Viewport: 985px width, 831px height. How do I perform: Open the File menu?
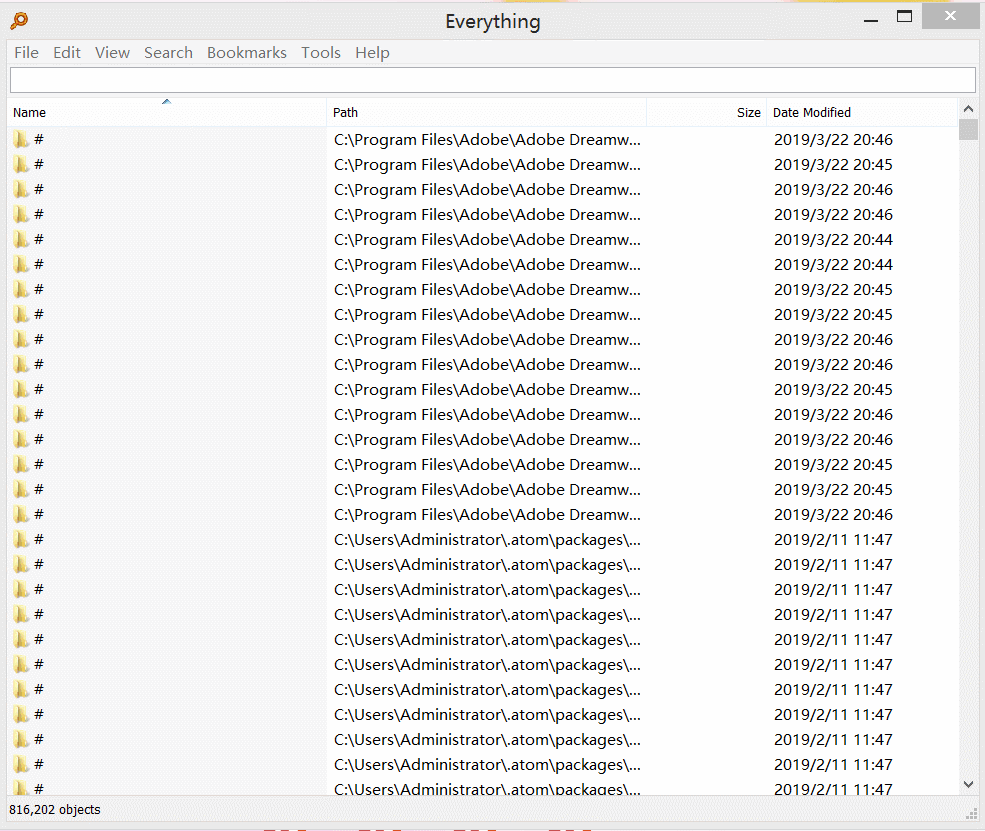pos(26,53)
